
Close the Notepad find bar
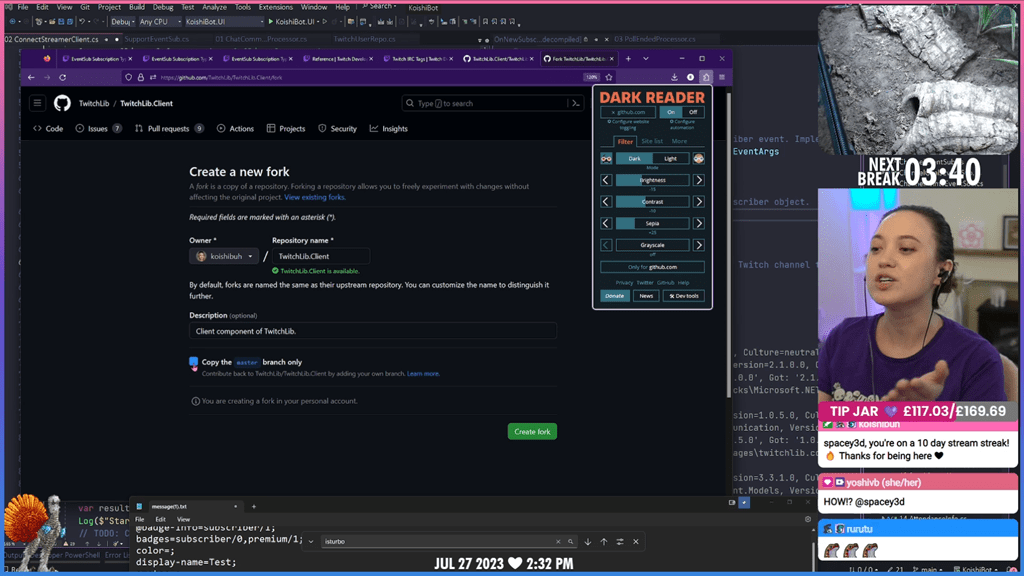[635, 541]
